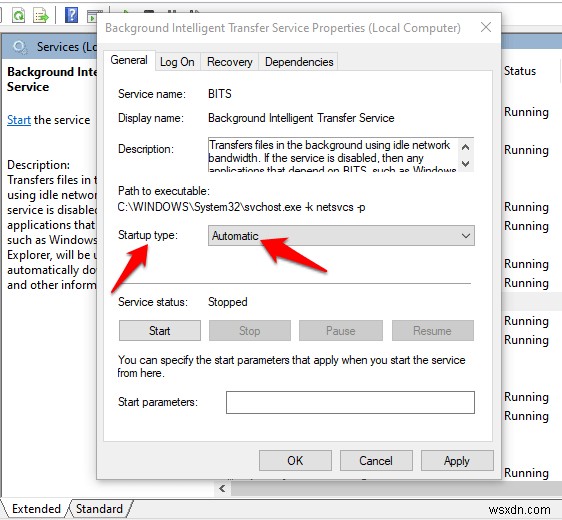Click the Stopped service status text
The height and width of the screenshot is (520, 562).
click(228, 302)
